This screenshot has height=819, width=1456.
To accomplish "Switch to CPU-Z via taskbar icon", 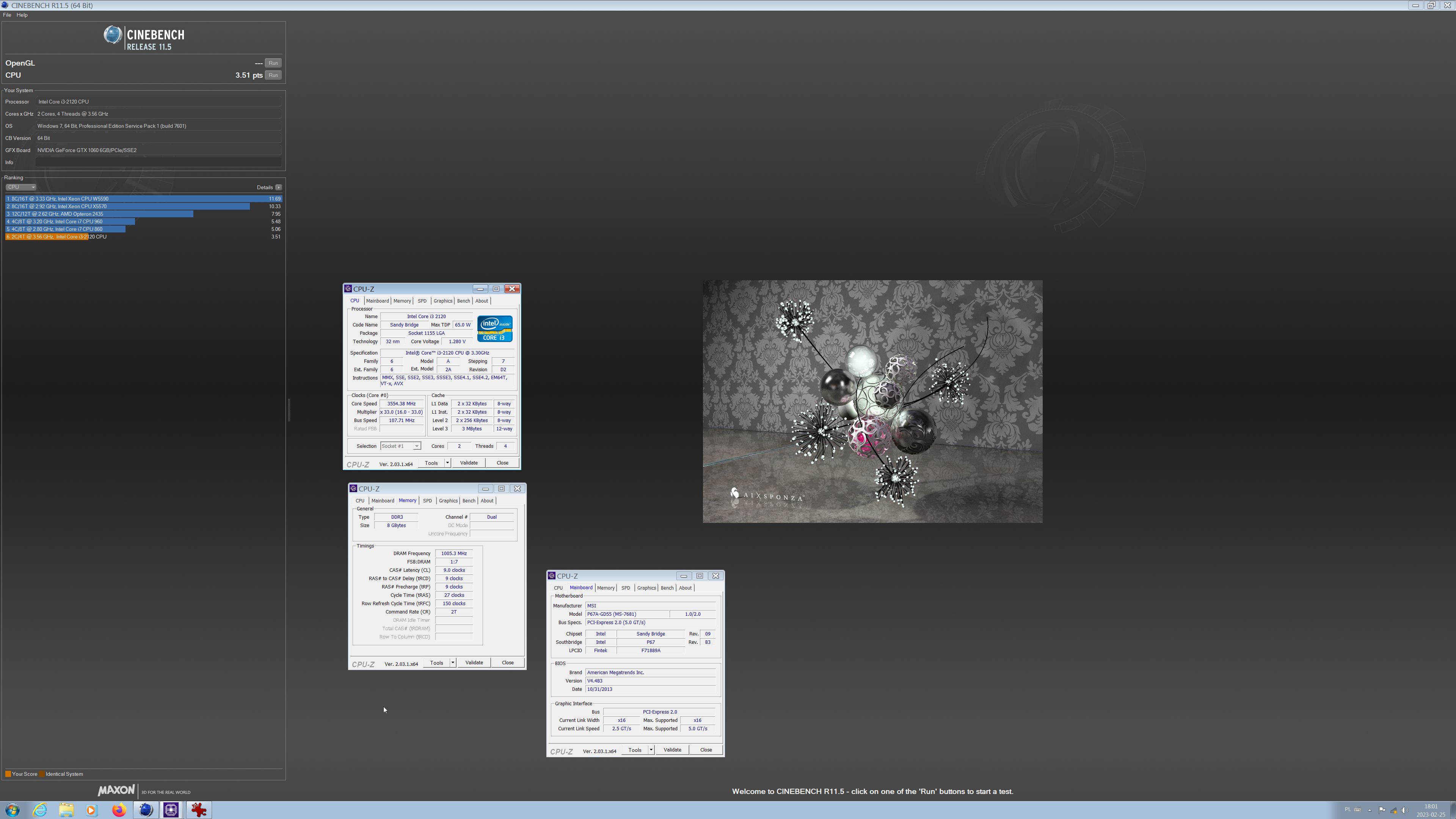I will tap(171, 810).
